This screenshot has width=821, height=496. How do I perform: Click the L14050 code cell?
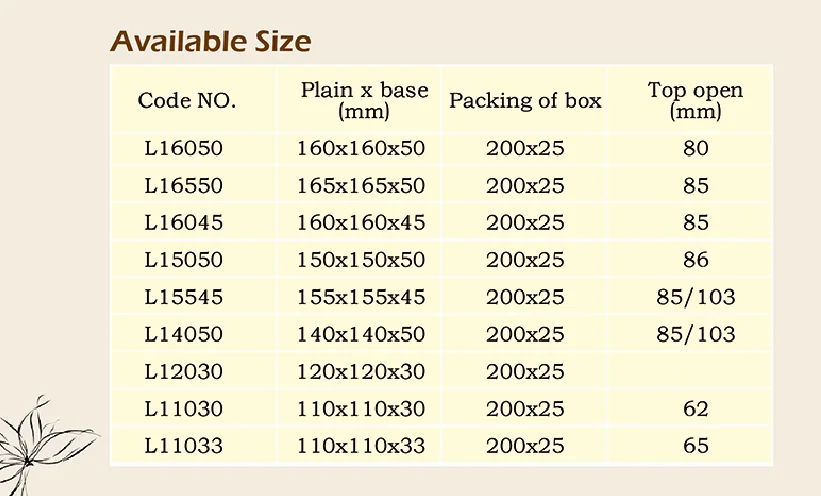click(183, 334)
